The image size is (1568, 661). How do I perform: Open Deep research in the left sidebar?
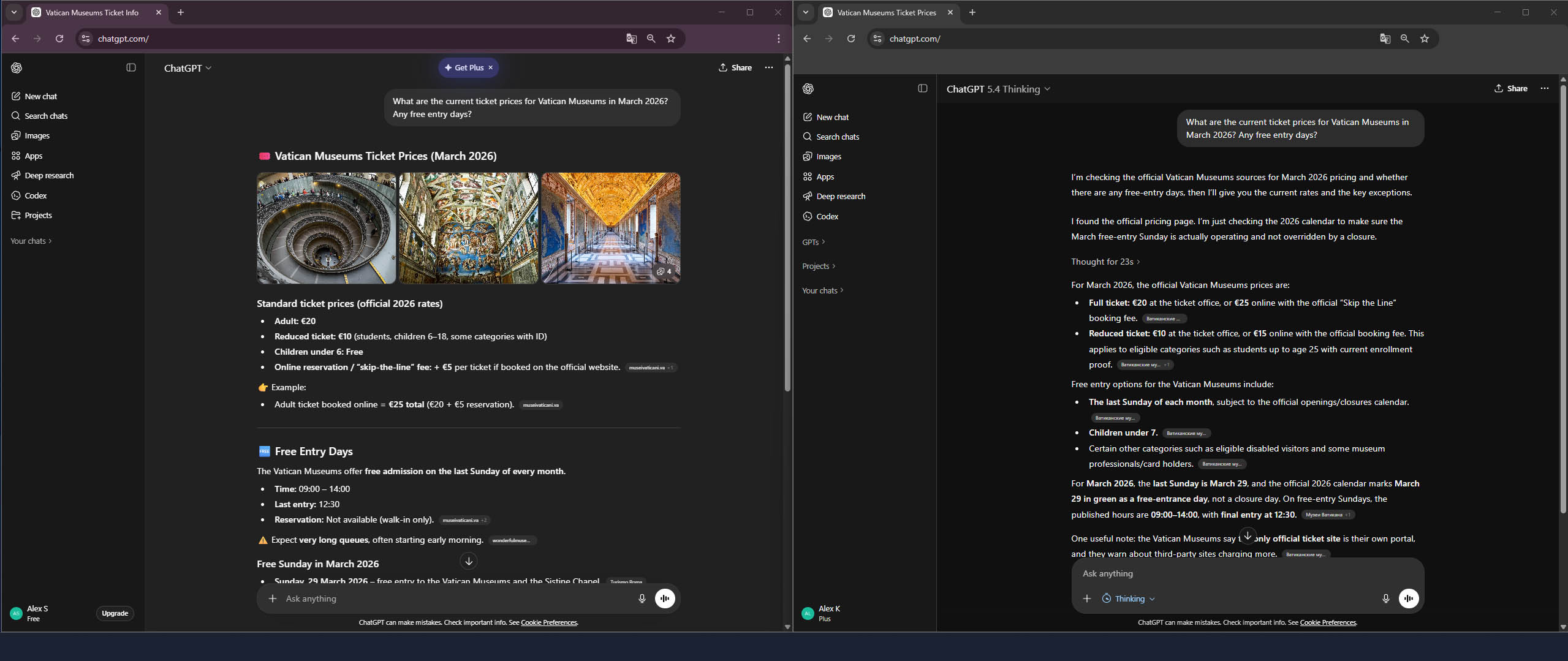point(49,176)
